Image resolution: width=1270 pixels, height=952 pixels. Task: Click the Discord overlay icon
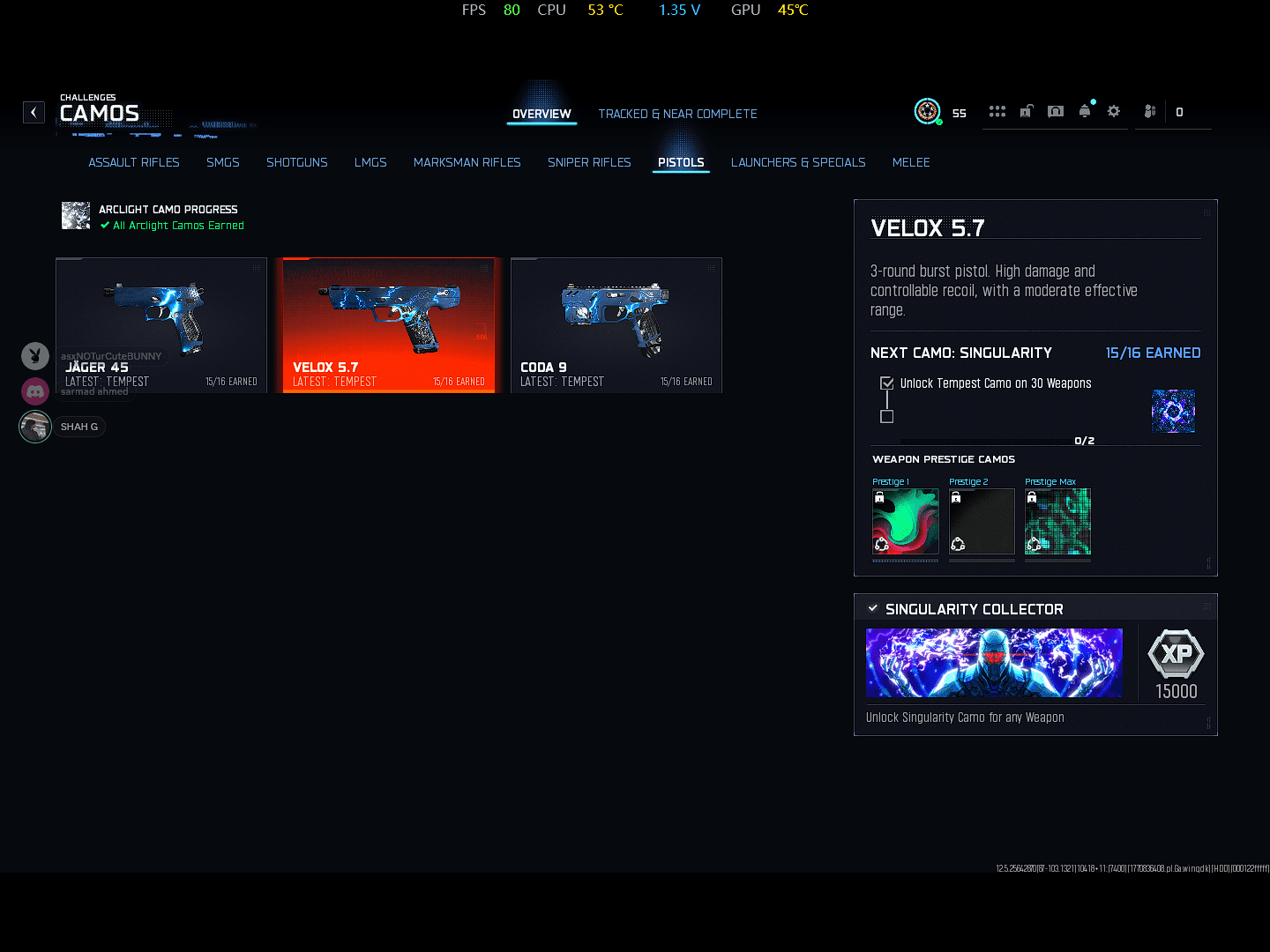(x=35, y=390)
